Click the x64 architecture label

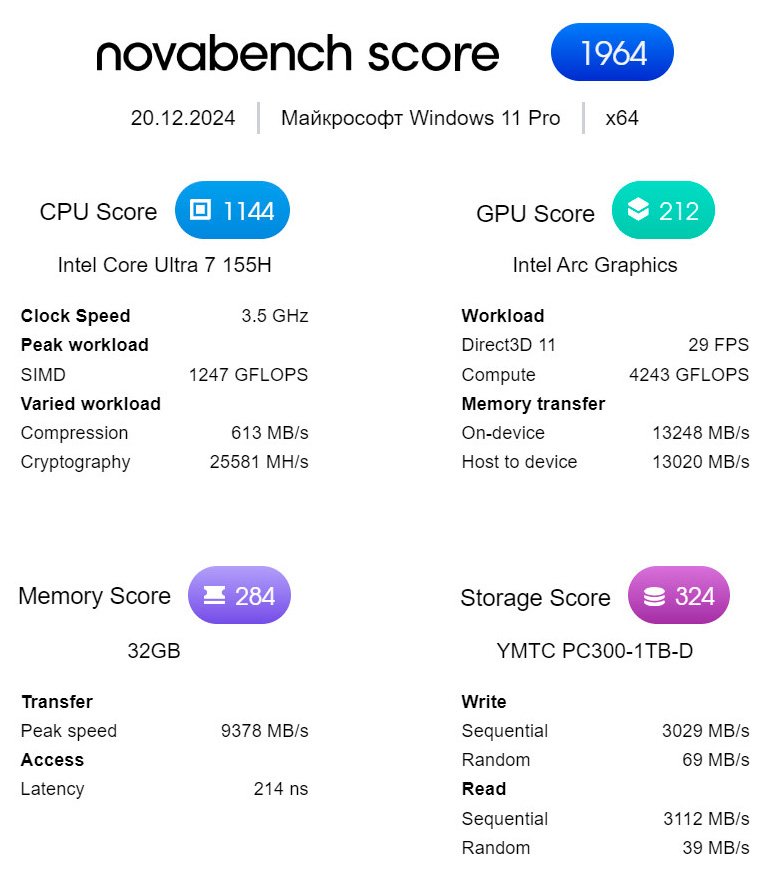click(x=622, y=118)
